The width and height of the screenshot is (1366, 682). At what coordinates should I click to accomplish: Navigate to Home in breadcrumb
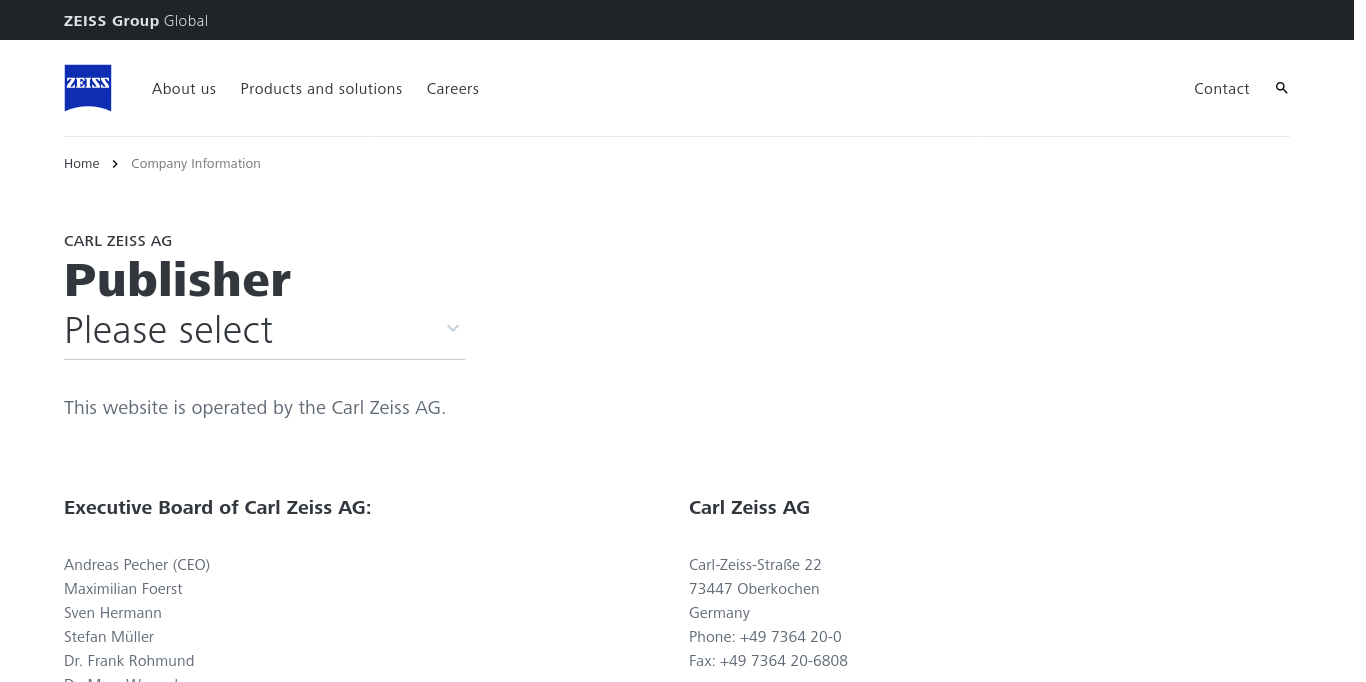pyautogui.click(x=82, y=164)
